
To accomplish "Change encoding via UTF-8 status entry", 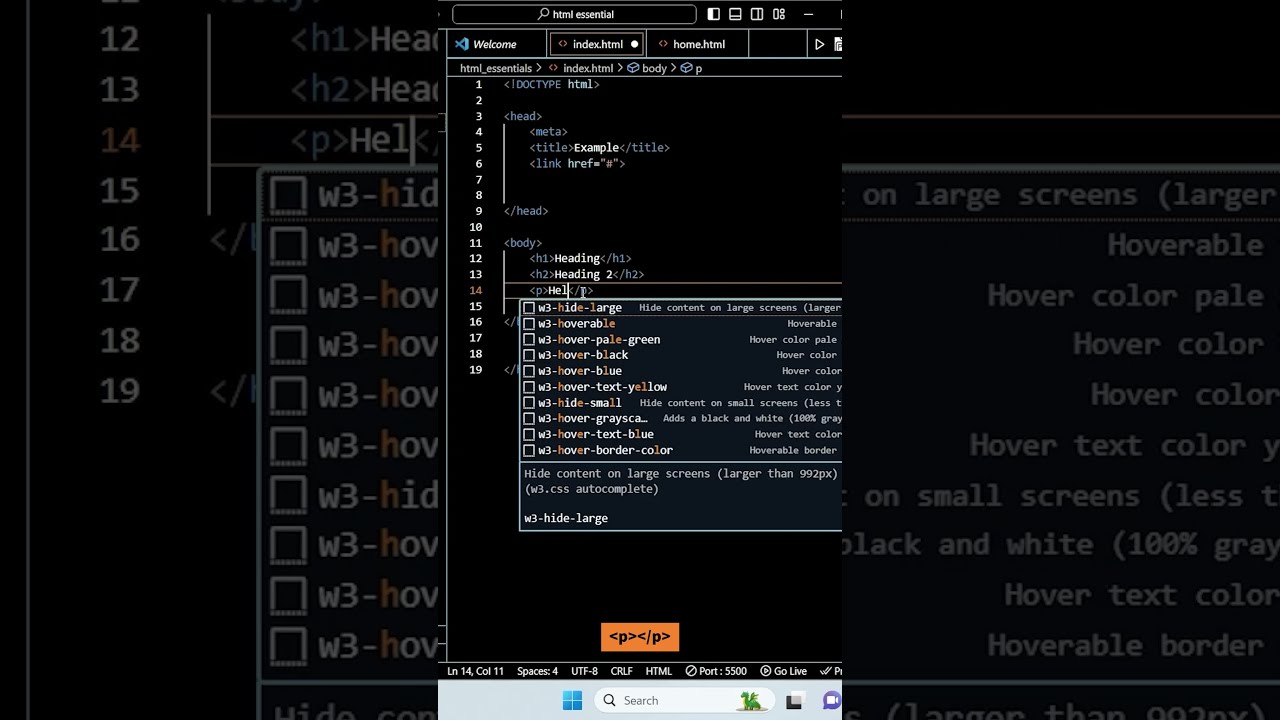I will 584,671.
